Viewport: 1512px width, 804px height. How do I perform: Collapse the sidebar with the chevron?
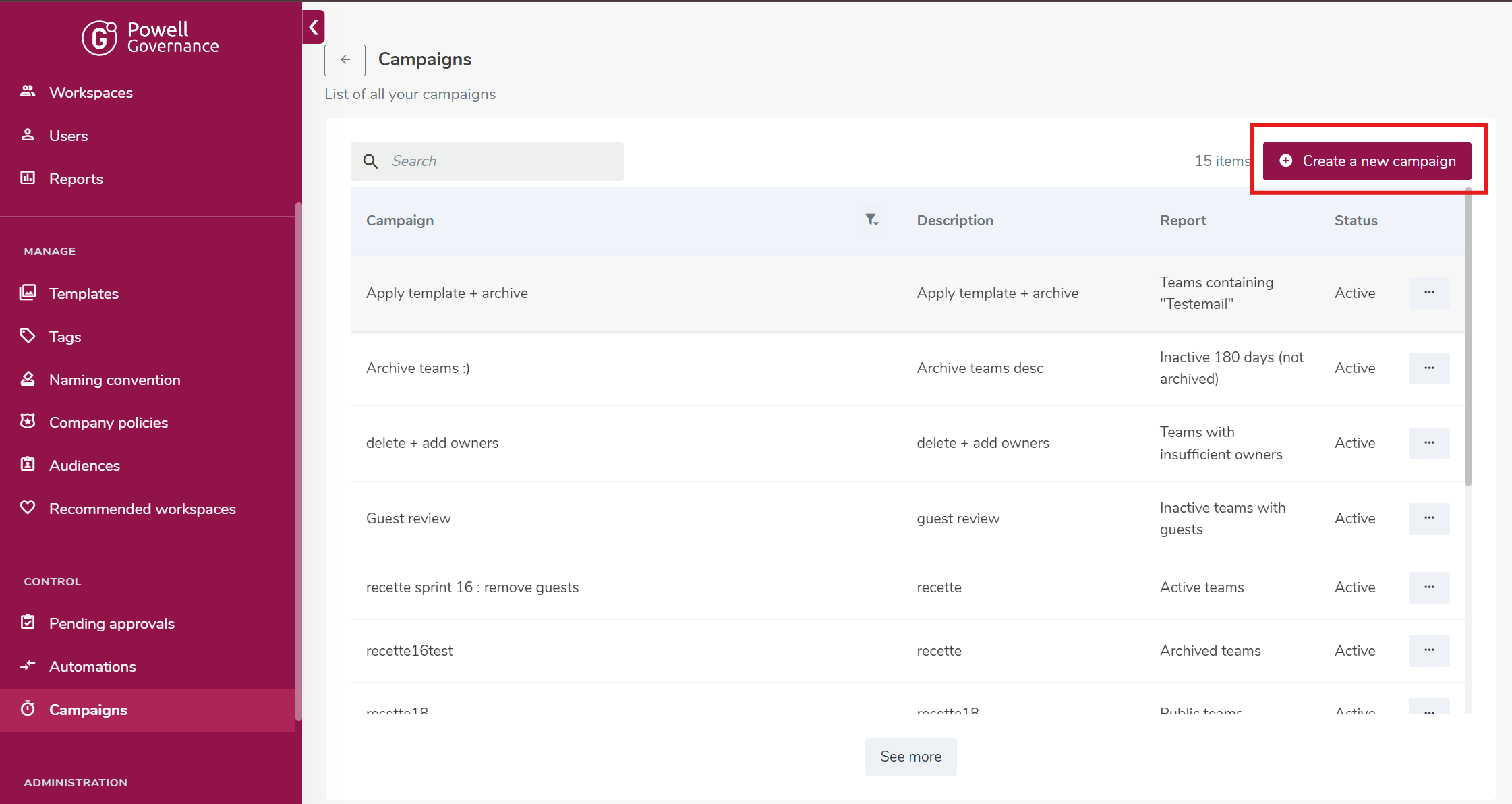pos(314,28)
